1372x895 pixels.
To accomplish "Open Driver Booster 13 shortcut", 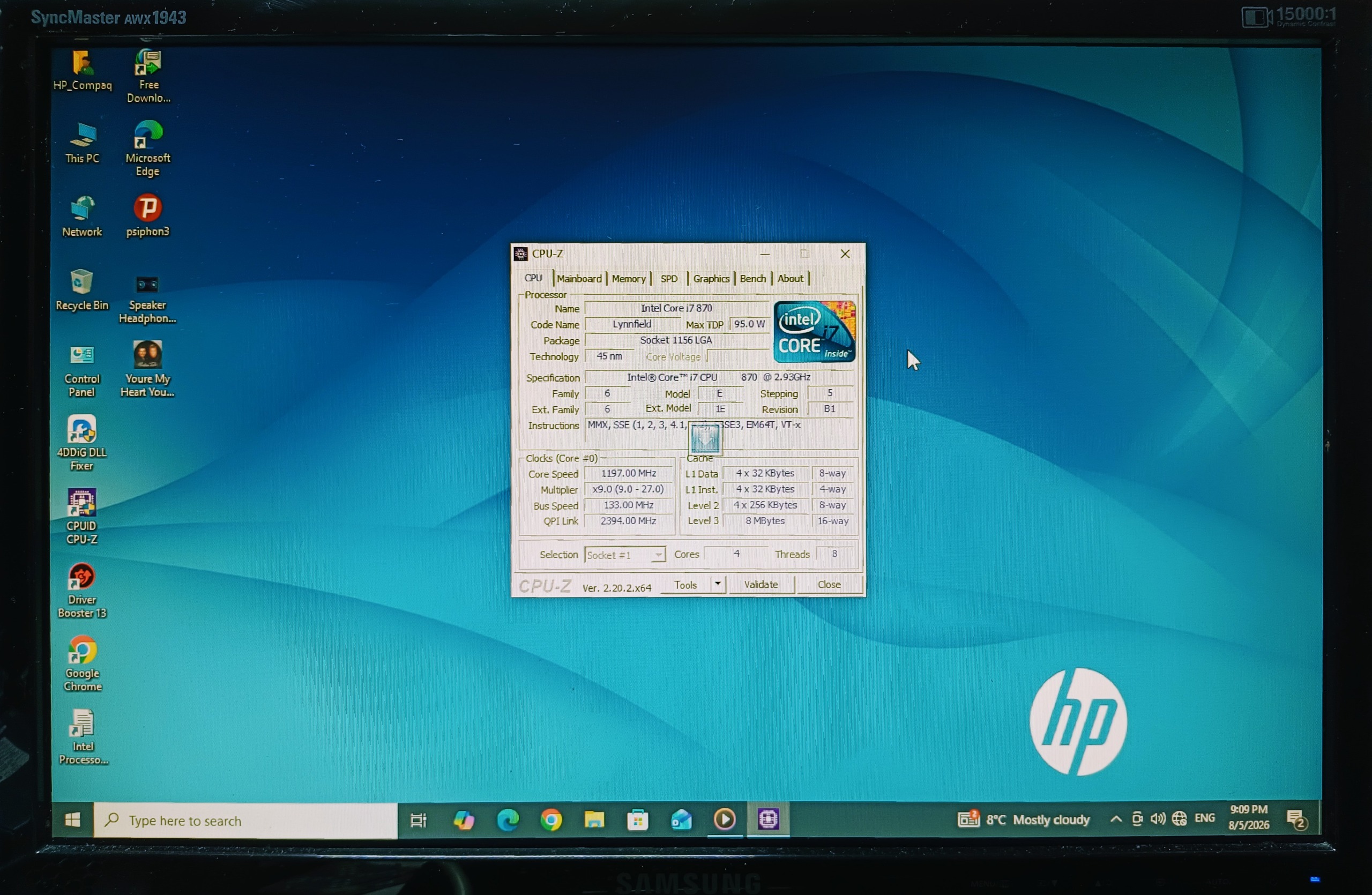I will [82, 591].
